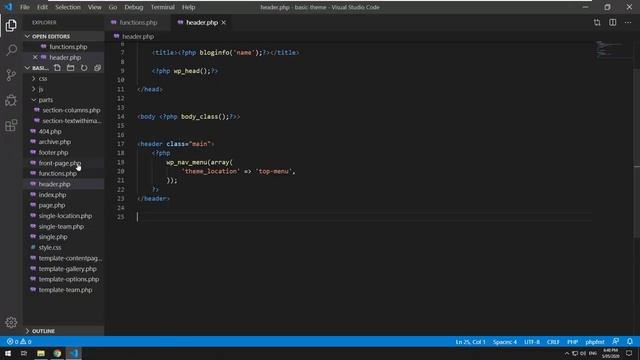
Task: Open the Windows Start menu
Action: pos(8,353)
